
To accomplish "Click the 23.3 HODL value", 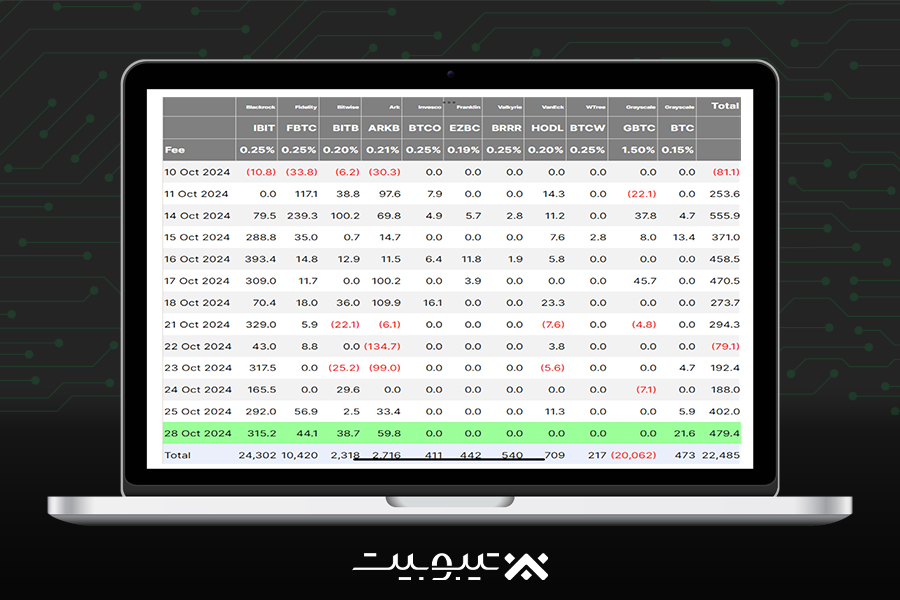I will [x=553, y=303].
